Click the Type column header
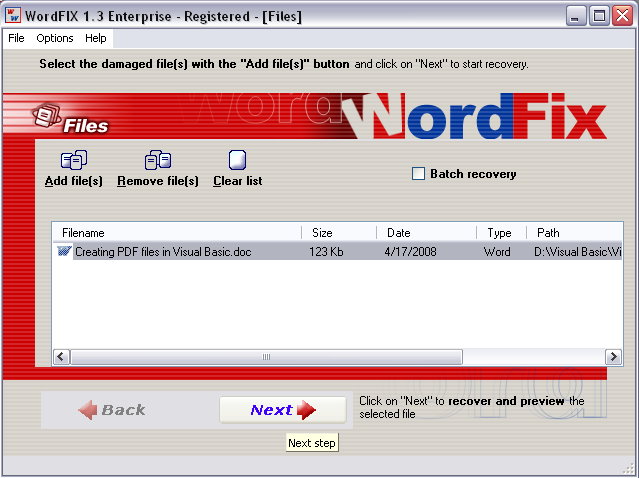Image resolution: width=639 pixels, height=478 pixels. point(502,233)
